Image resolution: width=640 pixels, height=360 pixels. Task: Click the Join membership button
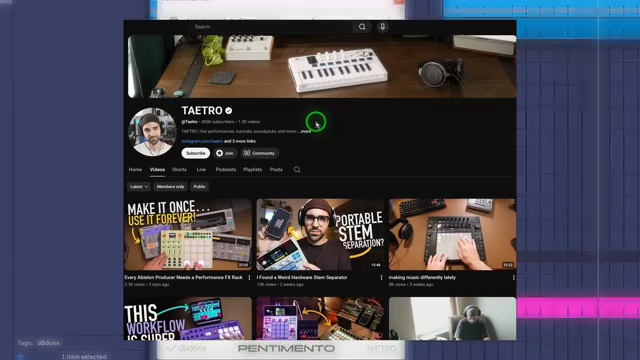coord(225,153)
